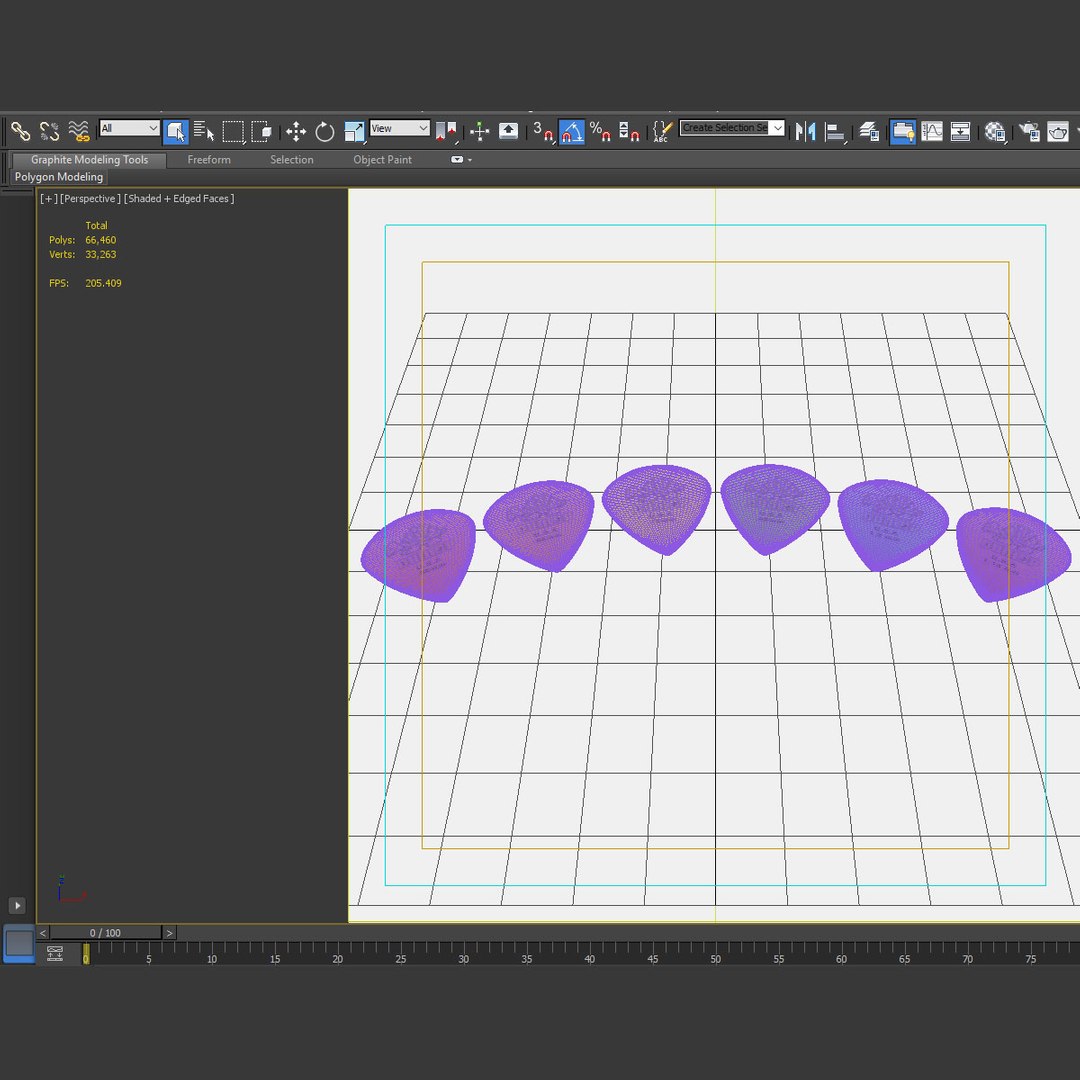Open the Curve Editor

(932, 131)
